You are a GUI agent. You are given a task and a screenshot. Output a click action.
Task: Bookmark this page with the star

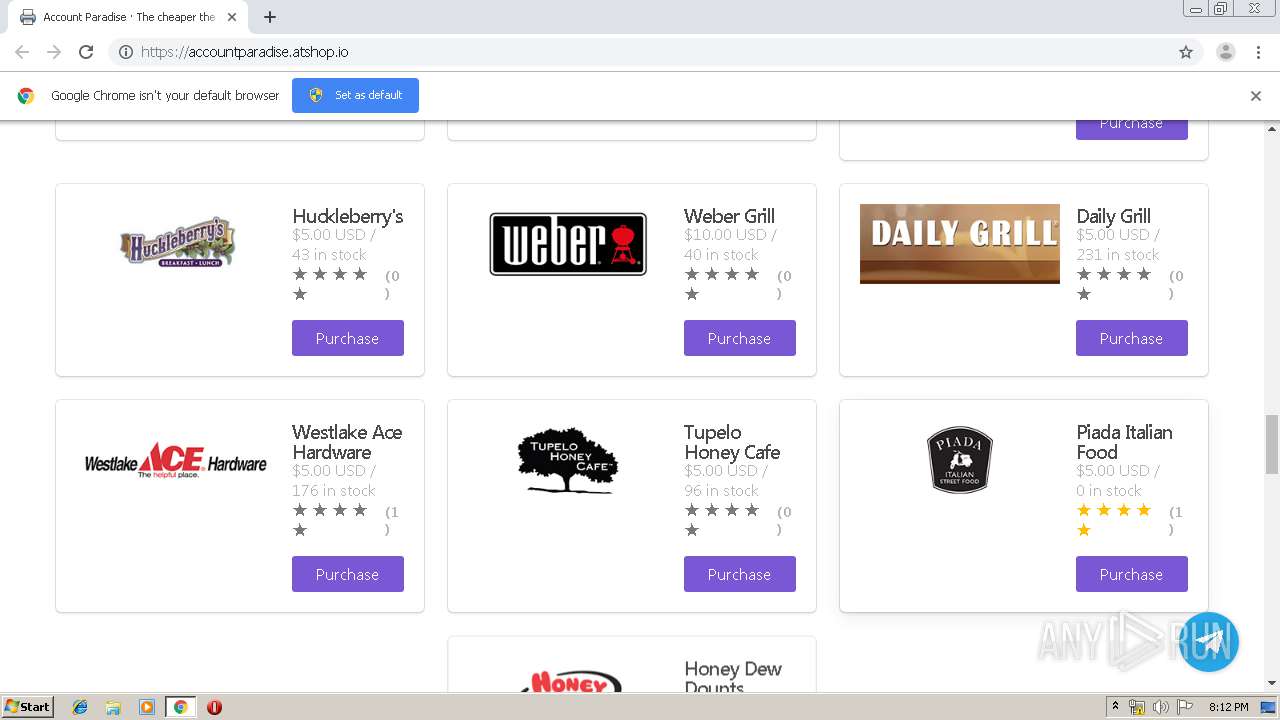(1186, 52)
